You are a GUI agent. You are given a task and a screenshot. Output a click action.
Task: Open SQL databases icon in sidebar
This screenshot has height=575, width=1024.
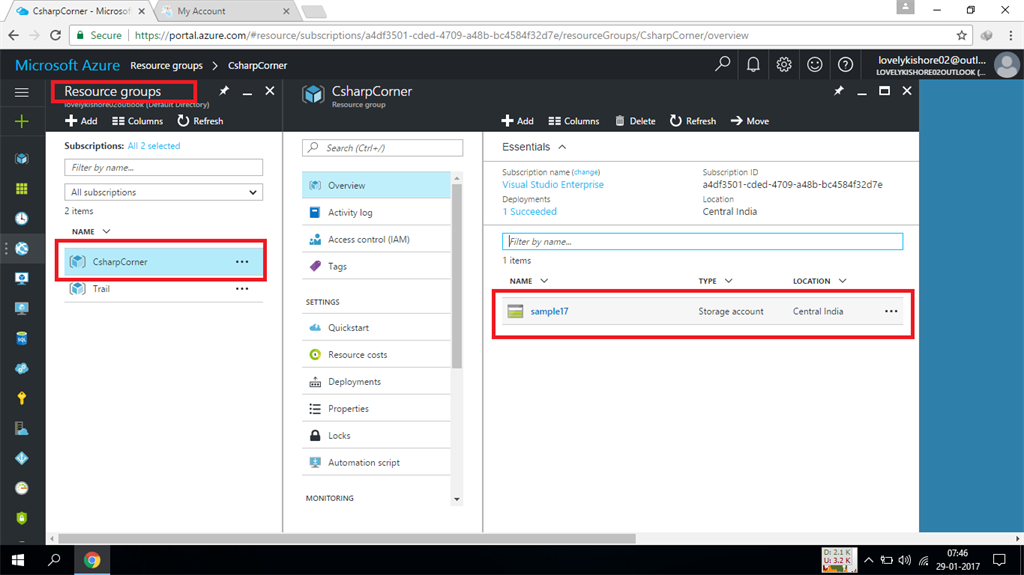pyautogui.click(x=22, y=338)
